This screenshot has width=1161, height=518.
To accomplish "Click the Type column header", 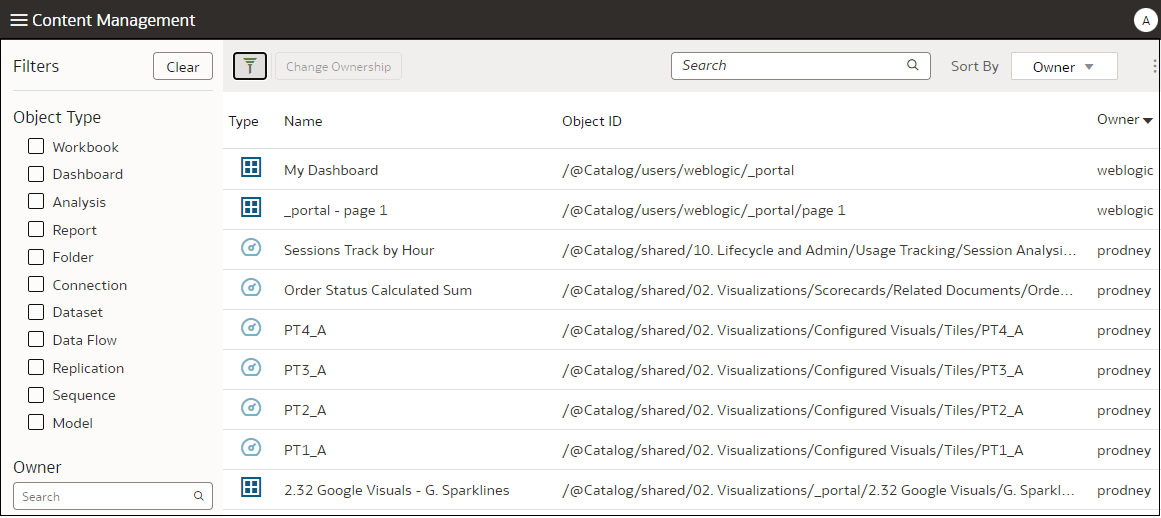I will pos(244,121).
